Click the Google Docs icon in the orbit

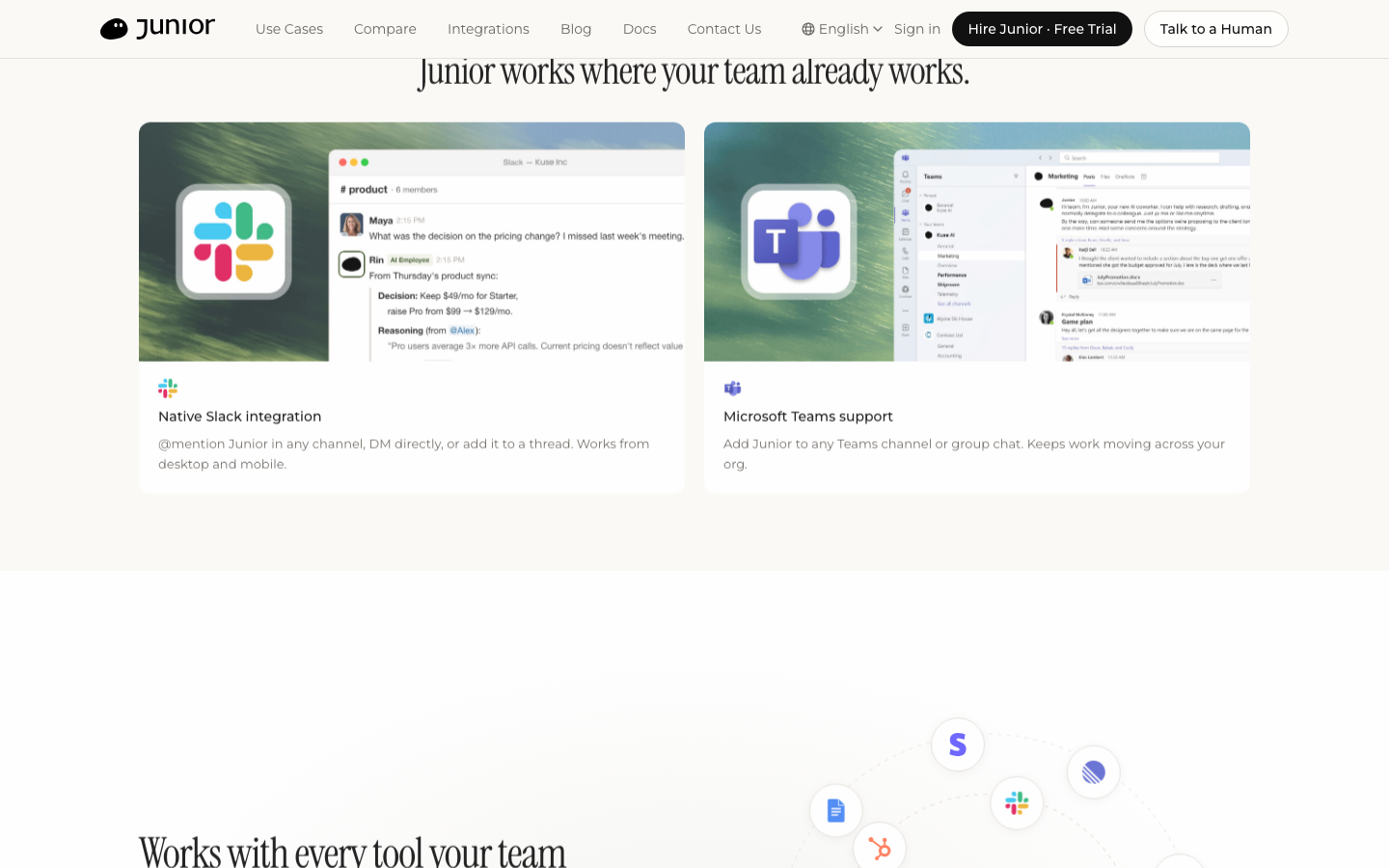836,811
